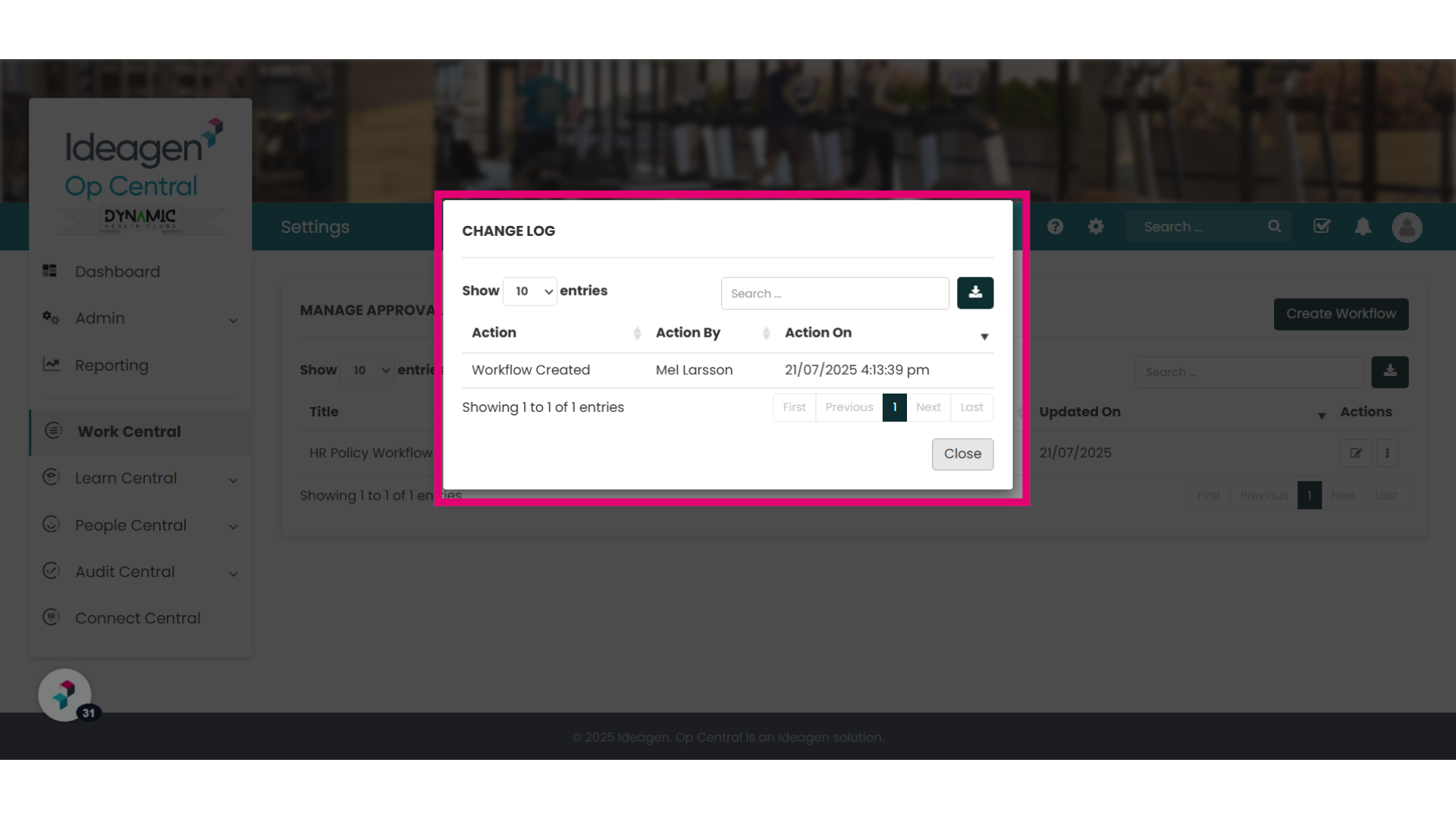Viewport: 1456px width, 819px height.
Task: Click Previous in background pagination
Action: (1263, 495)
